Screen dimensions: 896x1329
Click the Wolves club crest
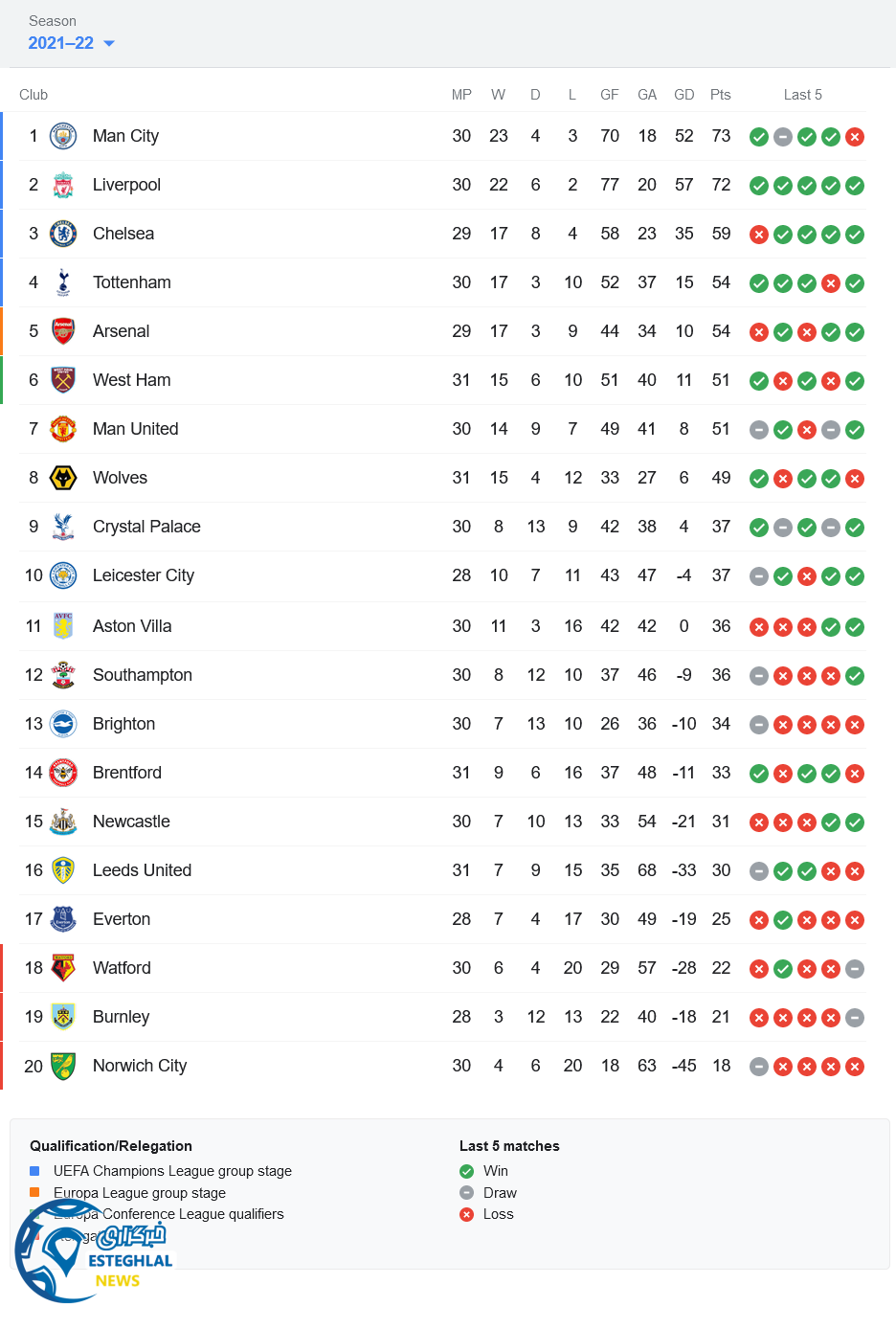pyautogui.click(x=63, y=478)
